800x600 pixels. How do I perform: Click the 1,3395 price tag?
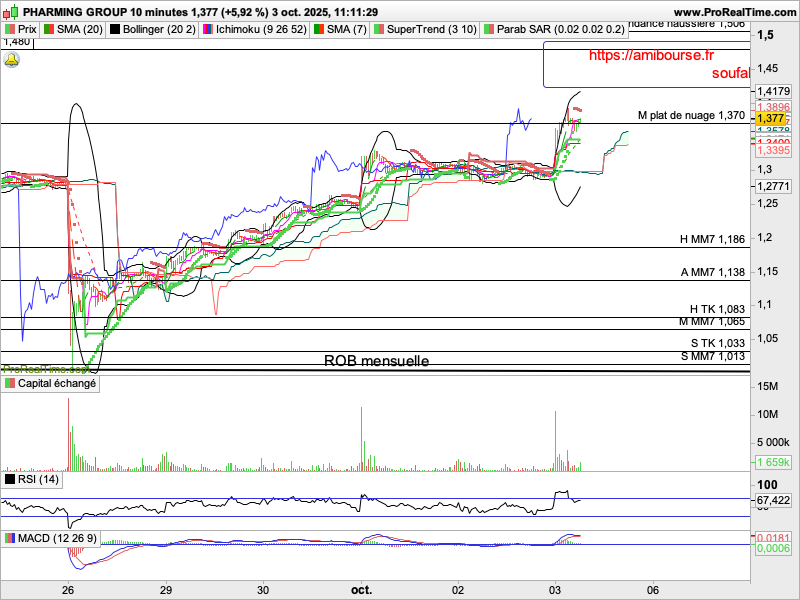click(773, 151)
